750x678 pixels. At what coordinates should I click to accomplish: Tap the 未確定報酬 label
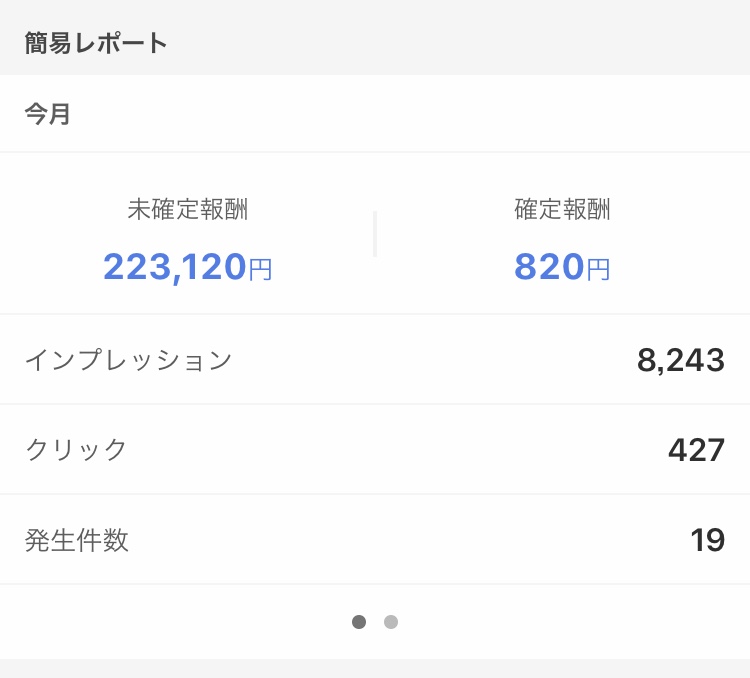tap(188, 209)
